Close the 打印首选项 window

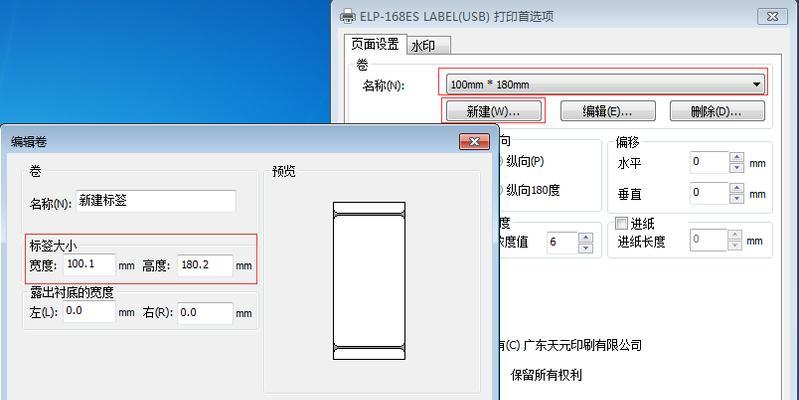click(x=773, y=16)
